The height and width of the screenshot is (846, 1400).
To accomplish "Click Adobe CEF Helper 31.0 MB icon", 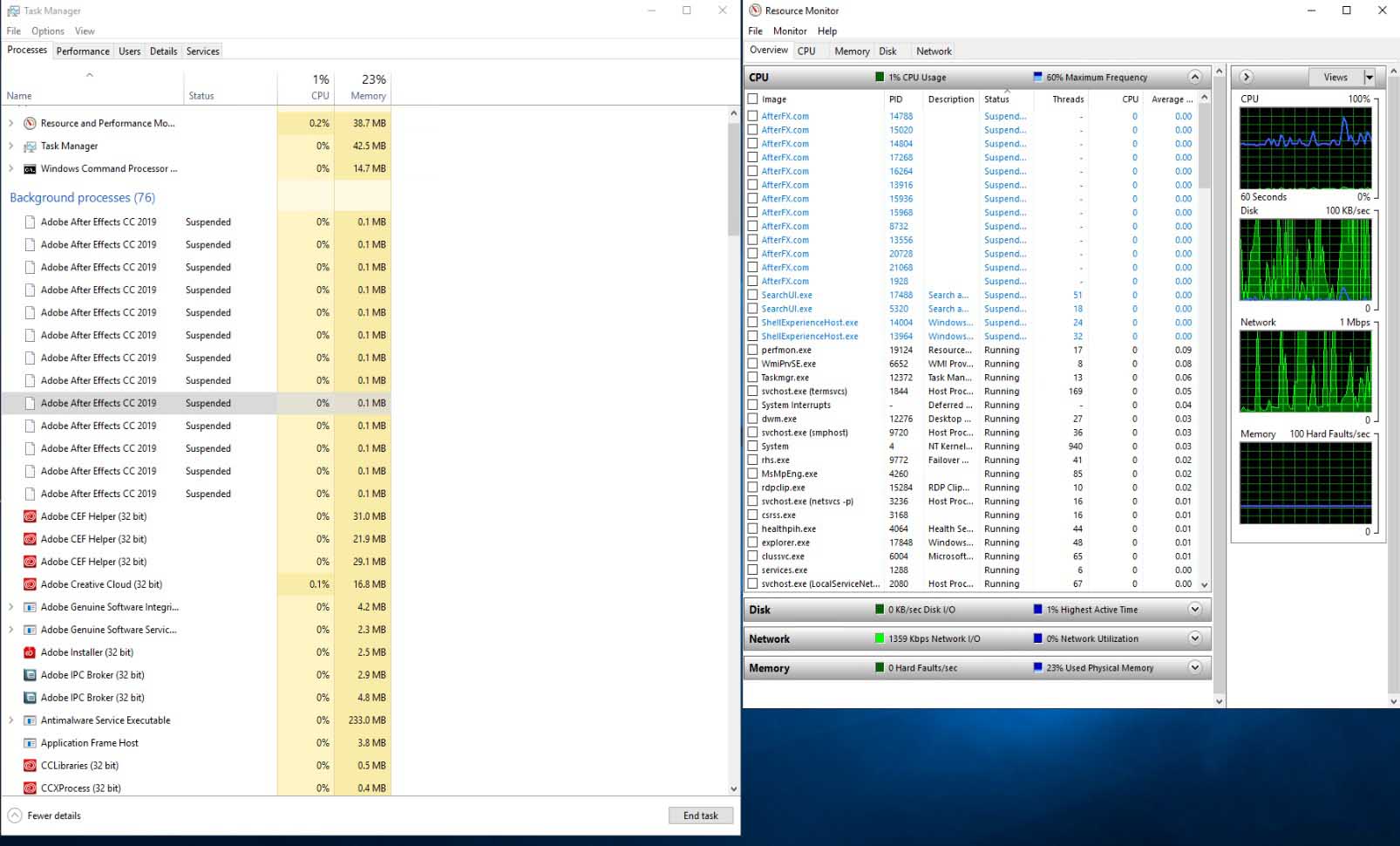I will pos(30,516).
